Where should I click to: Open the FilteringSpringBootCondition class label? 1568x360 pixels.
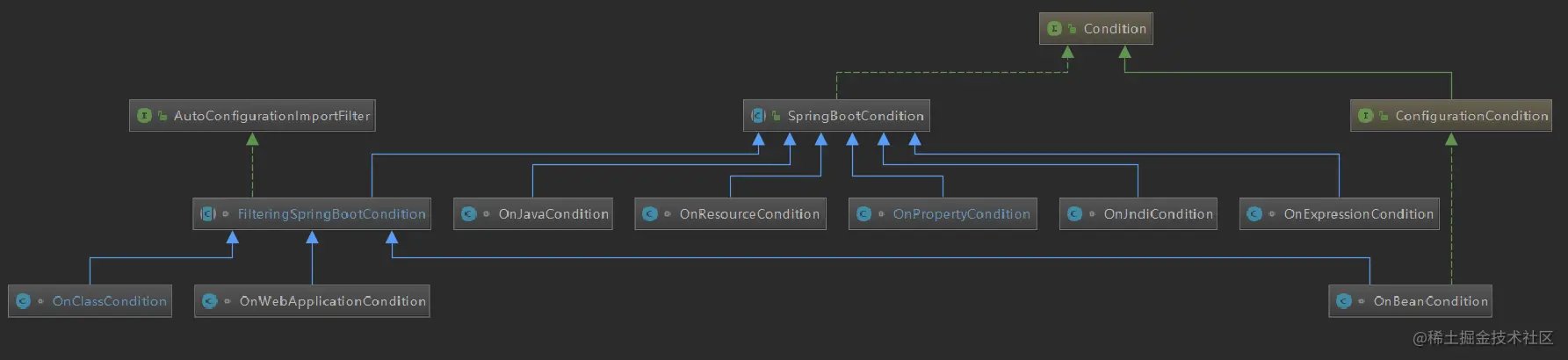(x=332, y=214)
